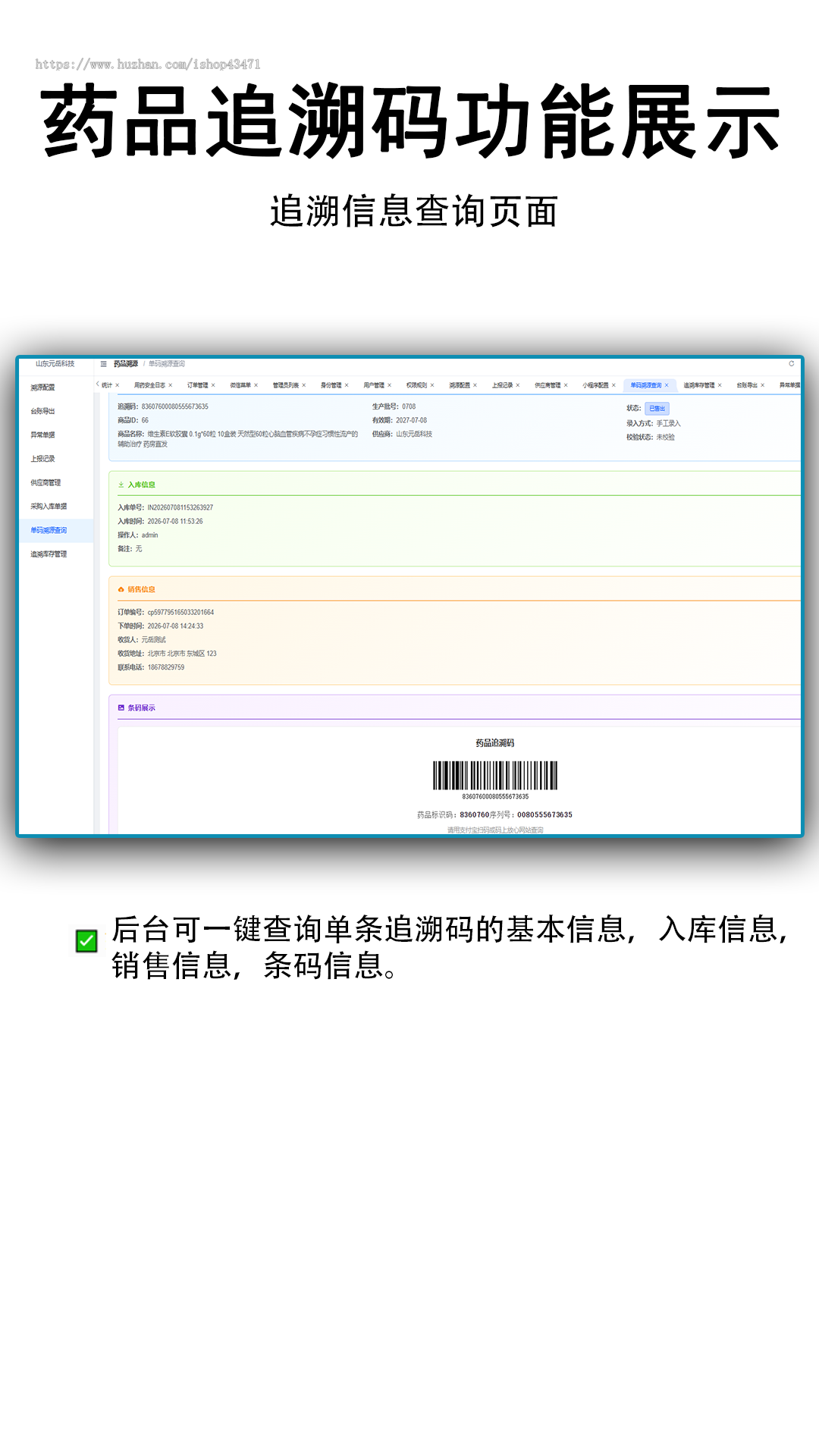Close the 统计 tab
819x1456 pixels.
tap(118, 385)
